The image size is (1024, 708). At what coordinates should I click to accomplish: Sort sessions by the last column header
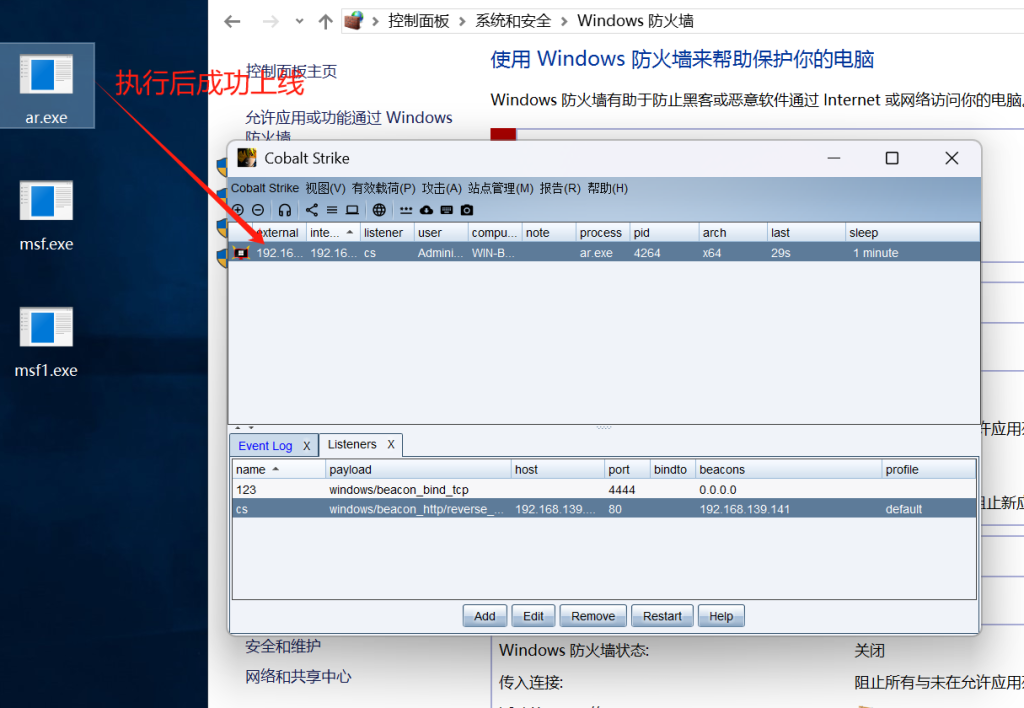[x=806, y=233]
